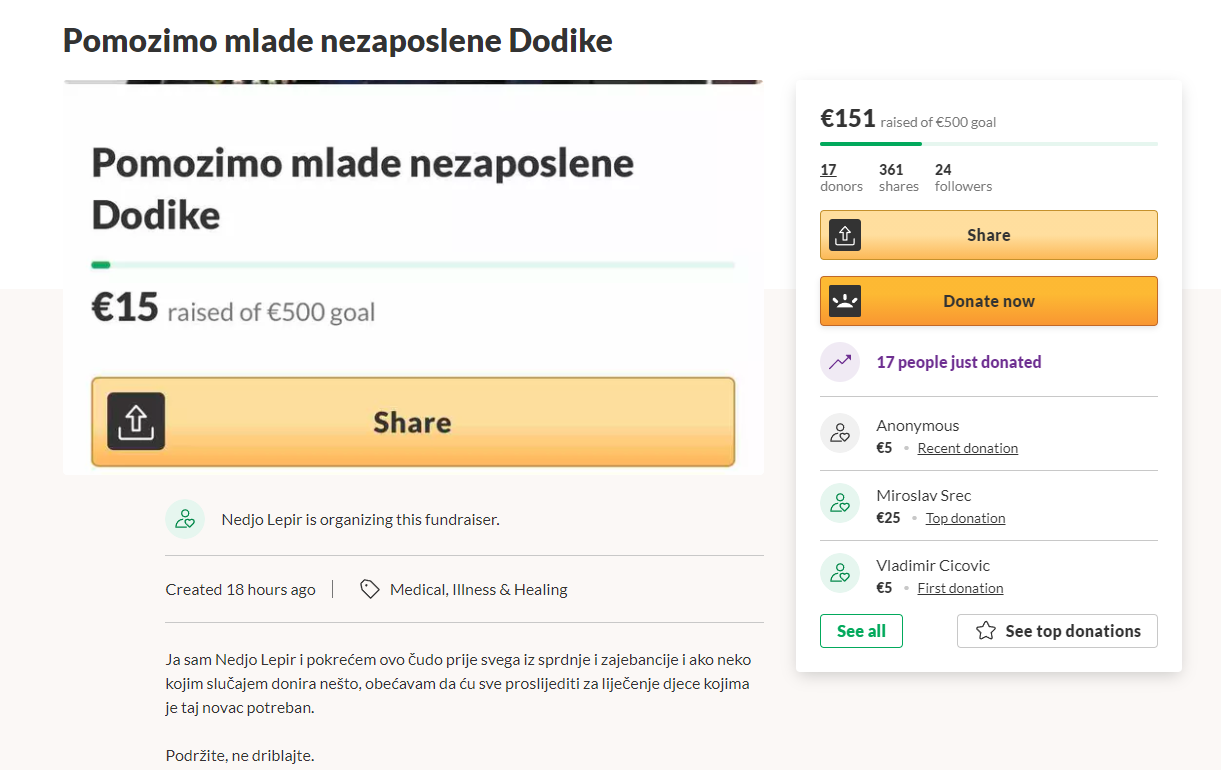Open the 17 donors link

coord(828,170)
